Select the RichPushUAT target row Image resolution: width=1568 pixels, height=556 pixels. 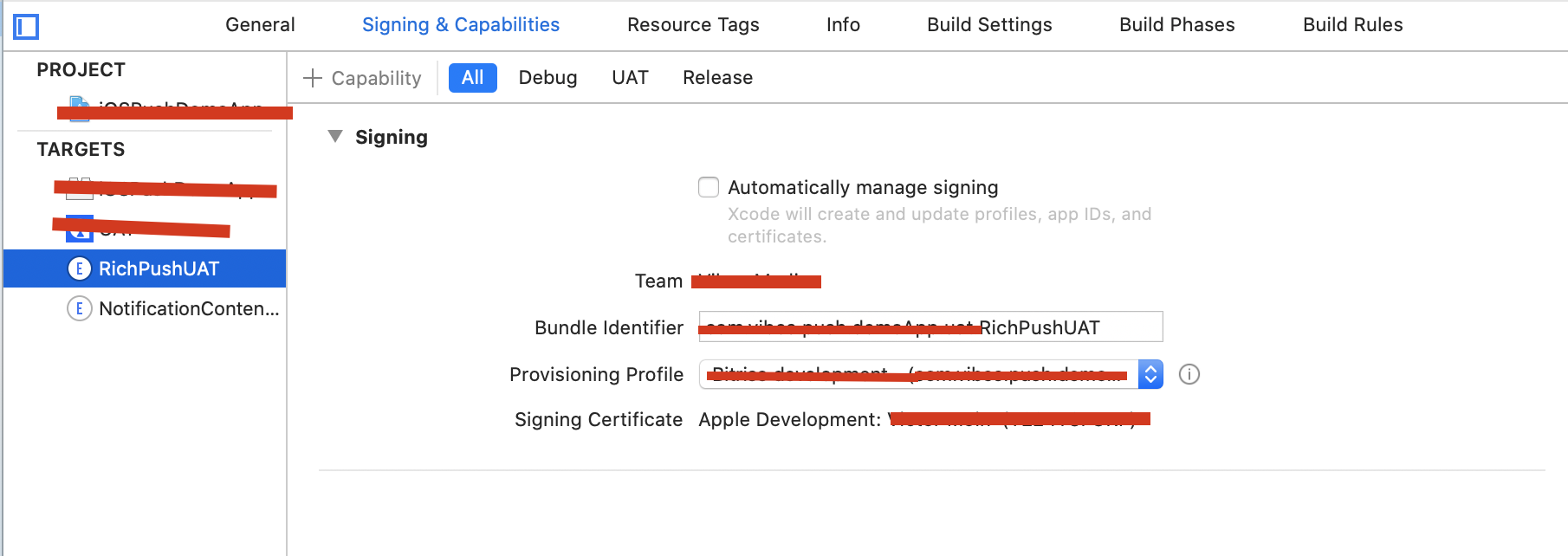pyautogui.click(x=145, y=268)
